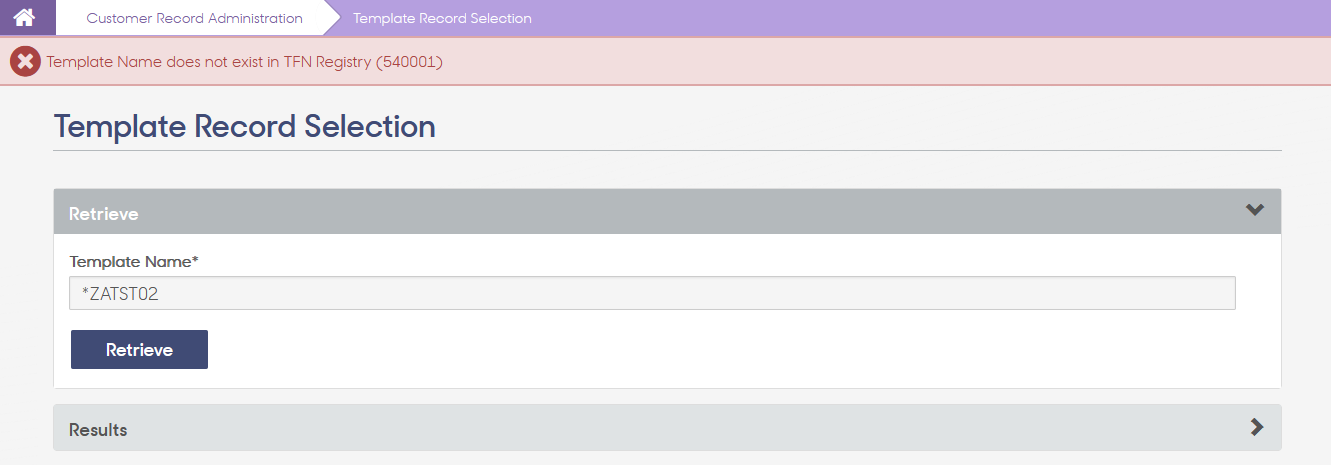Collapse the Retrieve panel chevron
The width and height of the screenshot is (1331, 465).
click(1255, 210)
